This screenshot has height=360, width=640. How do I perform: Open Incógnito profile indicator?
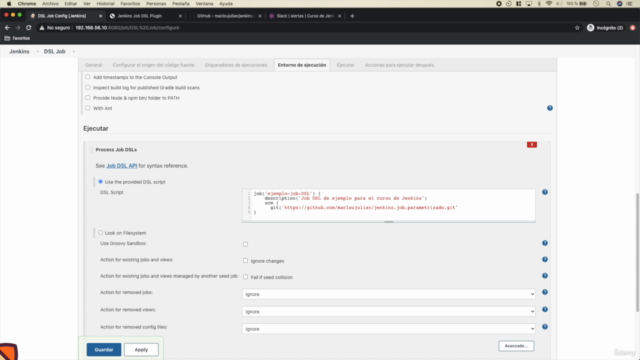click(605, 28)
